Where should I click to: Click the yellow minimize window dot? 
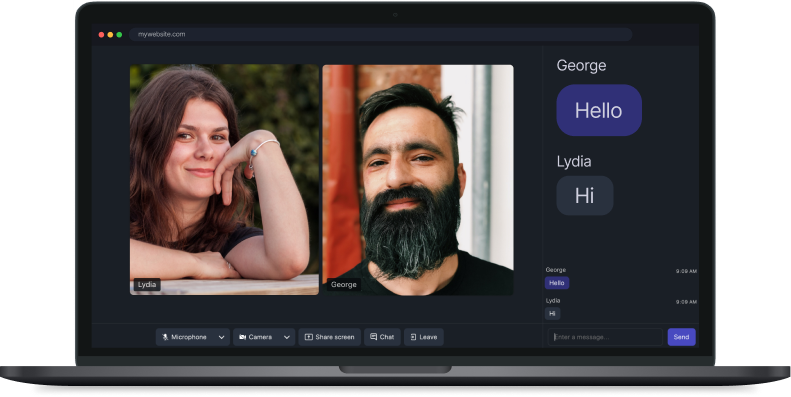(x=110, y=35)
